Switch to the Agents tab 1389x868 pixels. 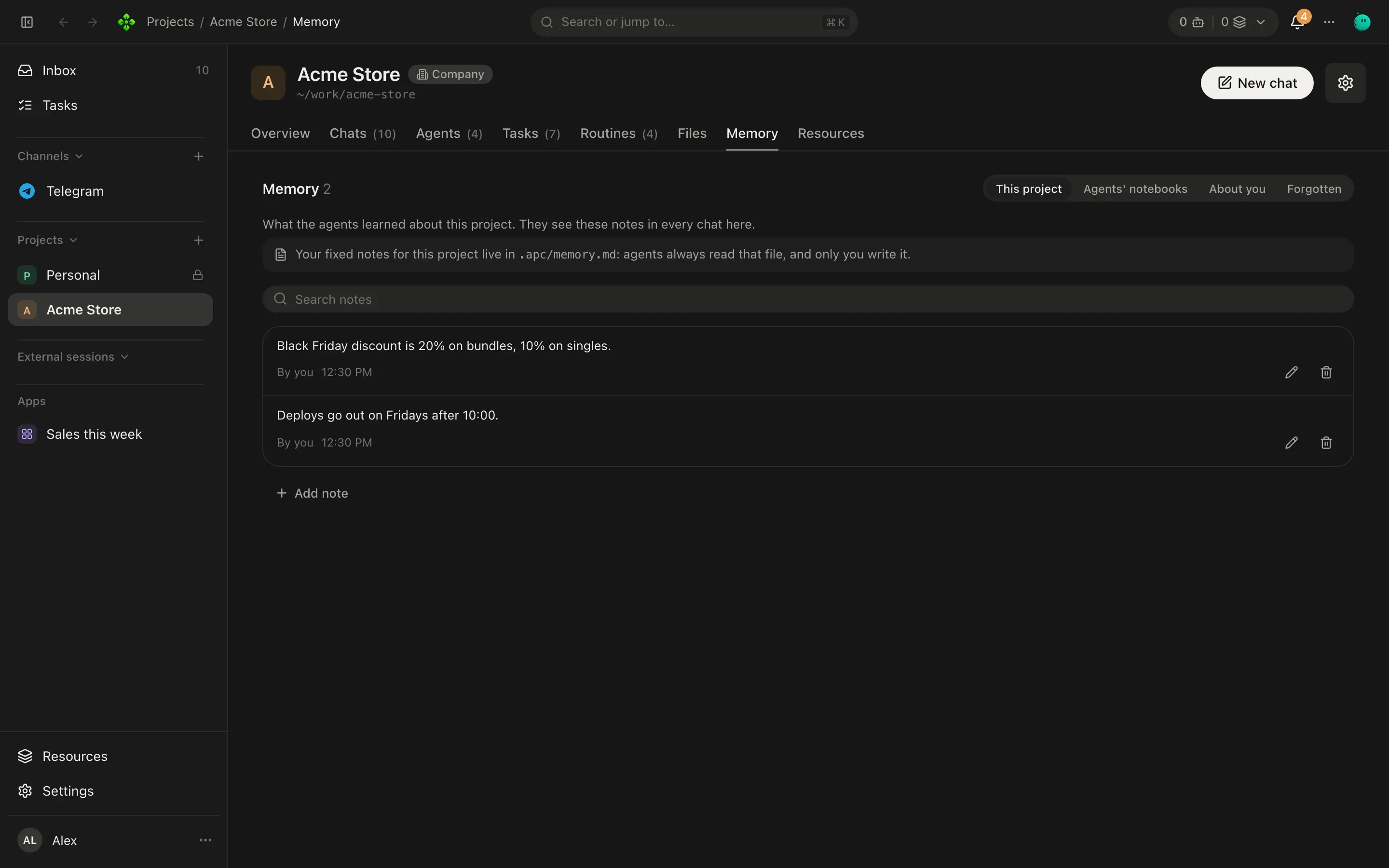coord(449,133)
